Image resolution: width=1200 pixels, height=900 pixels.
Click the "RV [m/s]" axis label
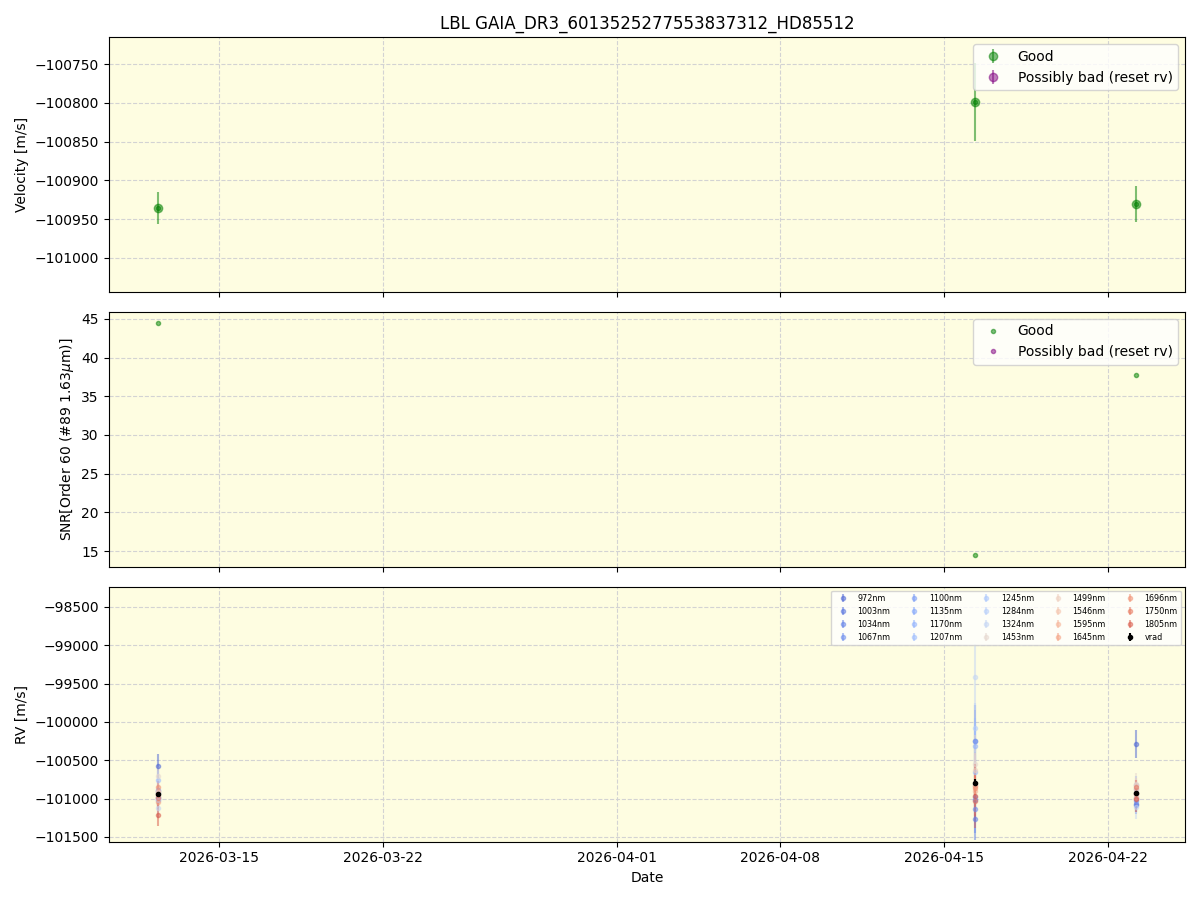(21, 714)
